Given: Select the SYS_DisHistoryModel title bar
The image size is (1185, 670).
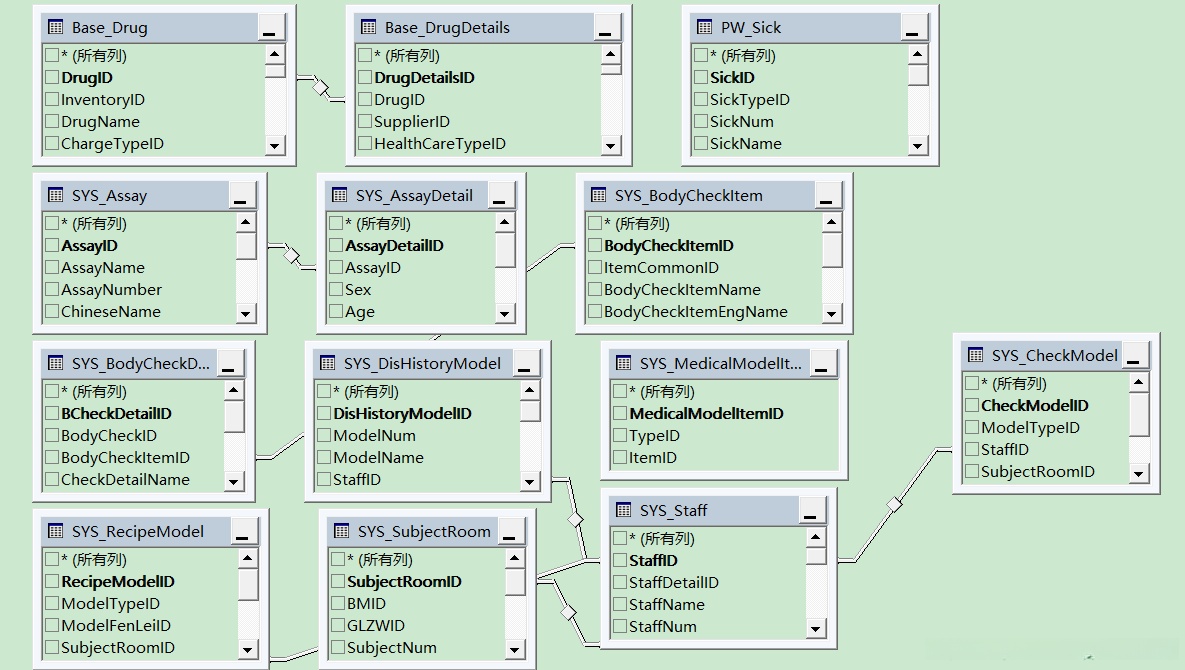Looking at the screenshot, I should click(414, 363).
